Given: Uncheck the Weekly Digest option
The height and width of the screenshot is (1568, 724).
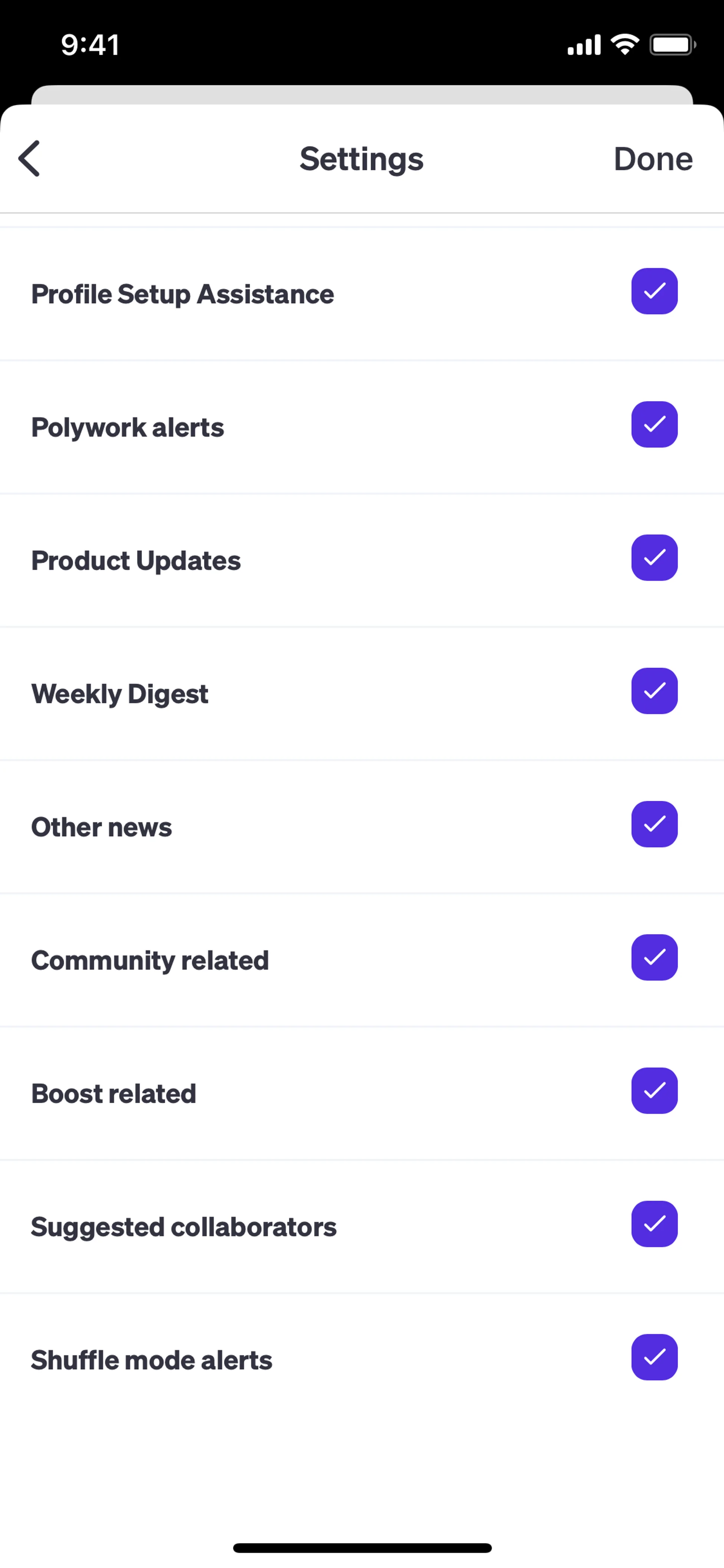Looking at the screenshot, I should click(x=654, y=691).
